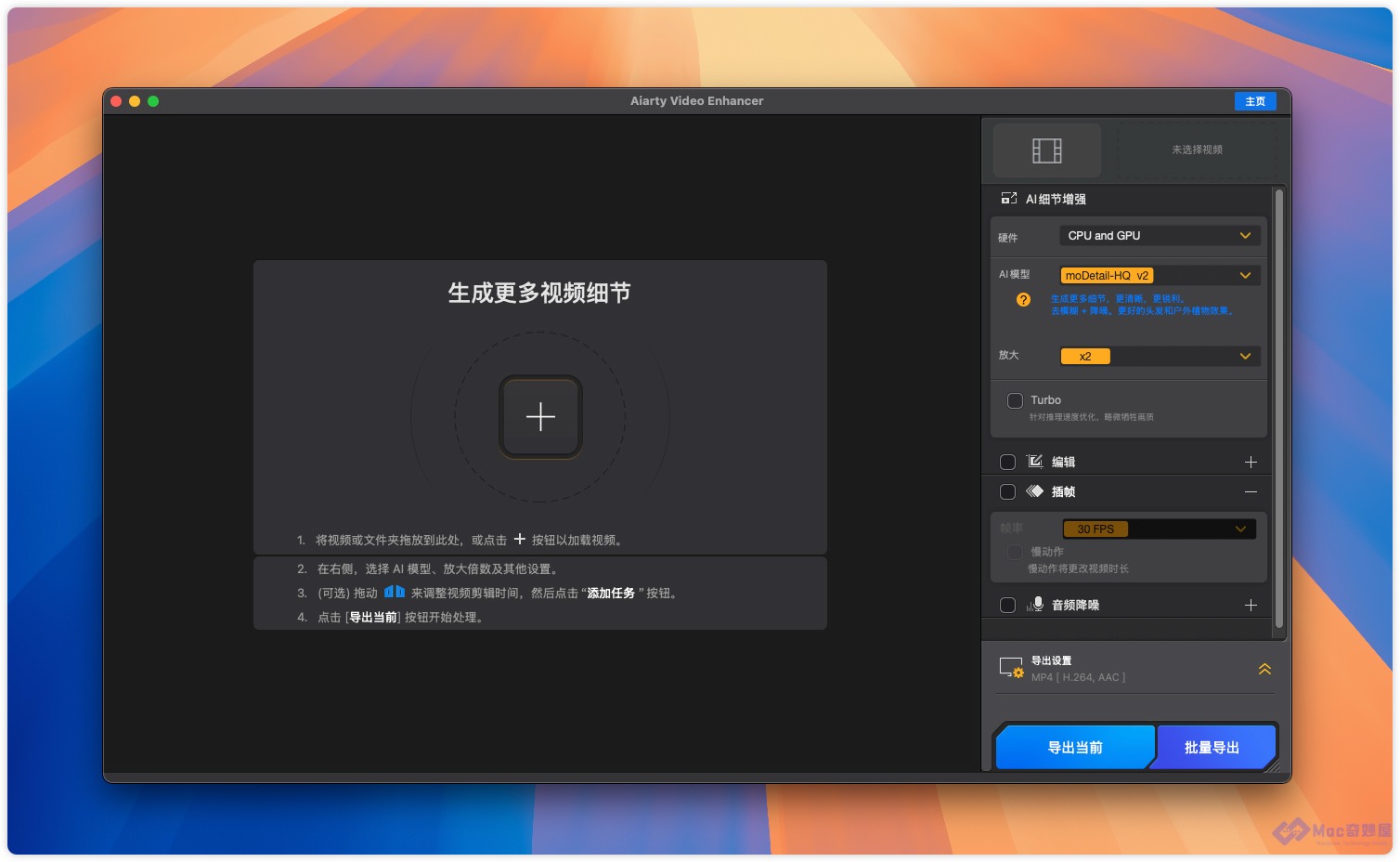
Task: Tick the 音频降噪 checkbox
Action: click(x=1007, y=605)
